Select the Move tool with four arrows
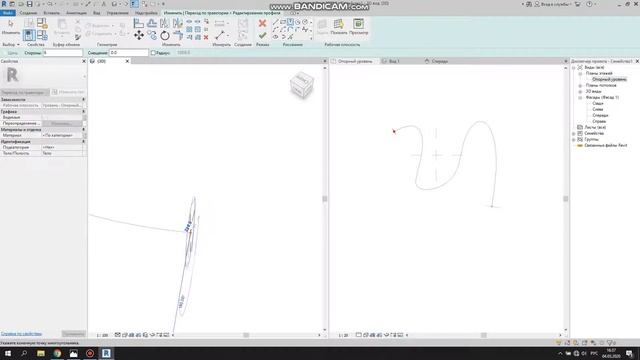The height and width of the screenshot is (360, 640). coord(139,36)
